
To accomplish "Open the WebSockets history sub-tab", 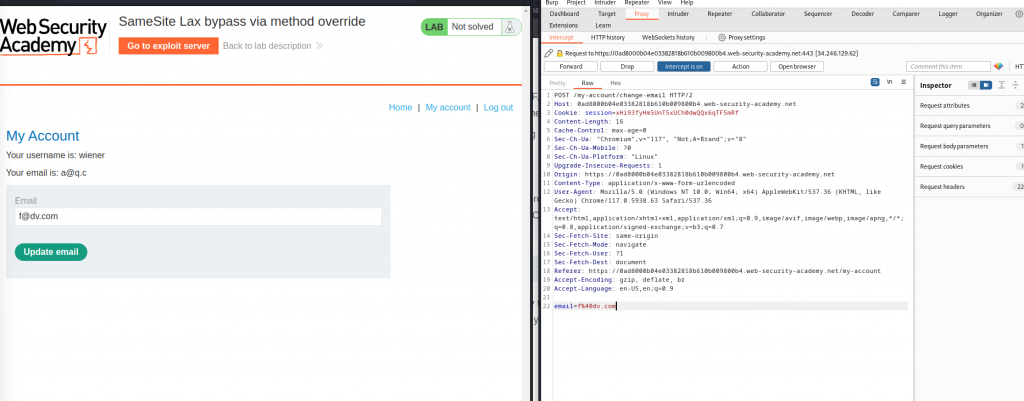I will [668, 38].
